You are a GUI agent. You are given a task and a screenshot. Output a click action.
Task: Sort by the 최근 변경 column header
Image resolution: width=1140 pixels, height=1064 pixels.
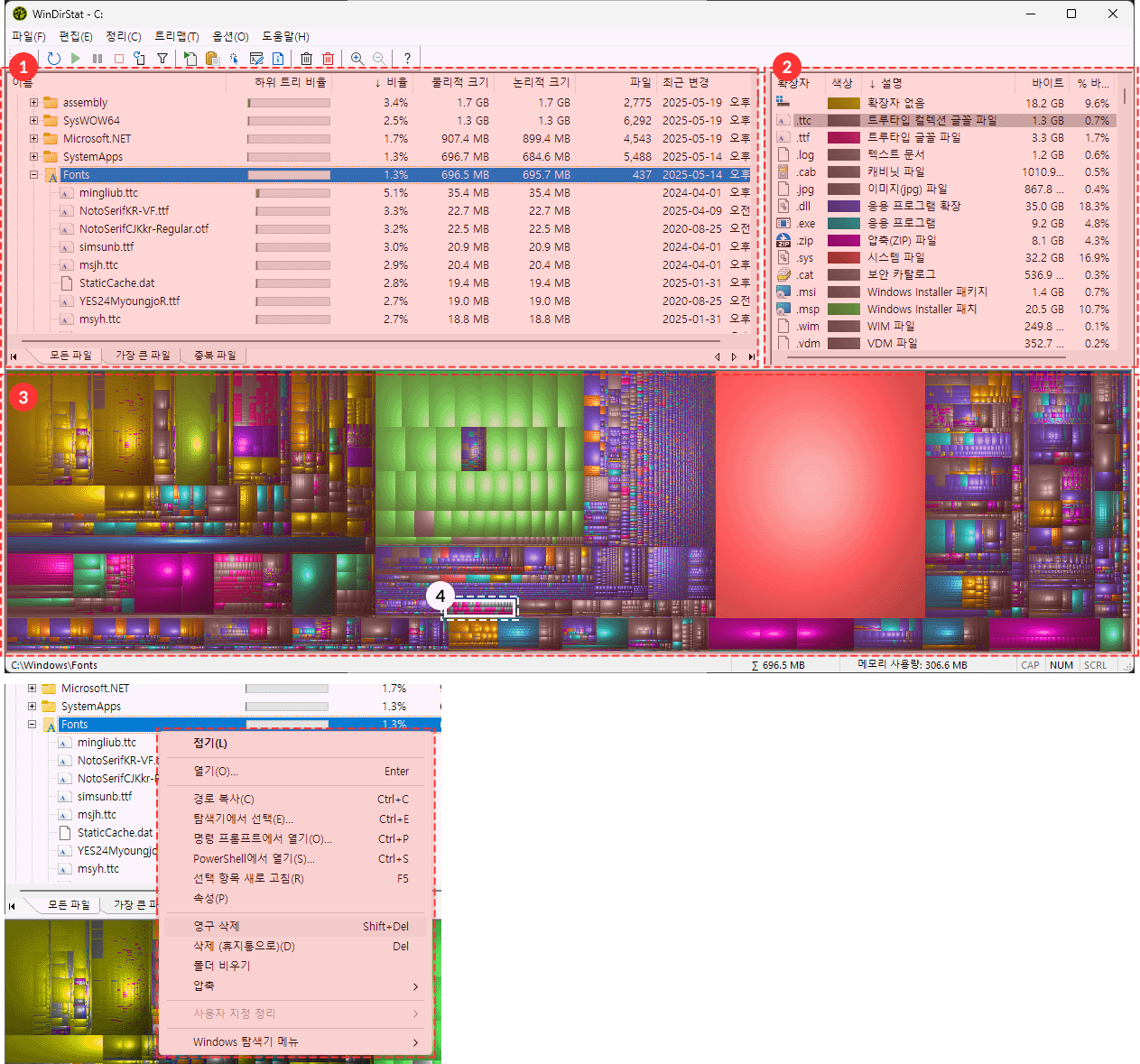(x=704, y=82)
